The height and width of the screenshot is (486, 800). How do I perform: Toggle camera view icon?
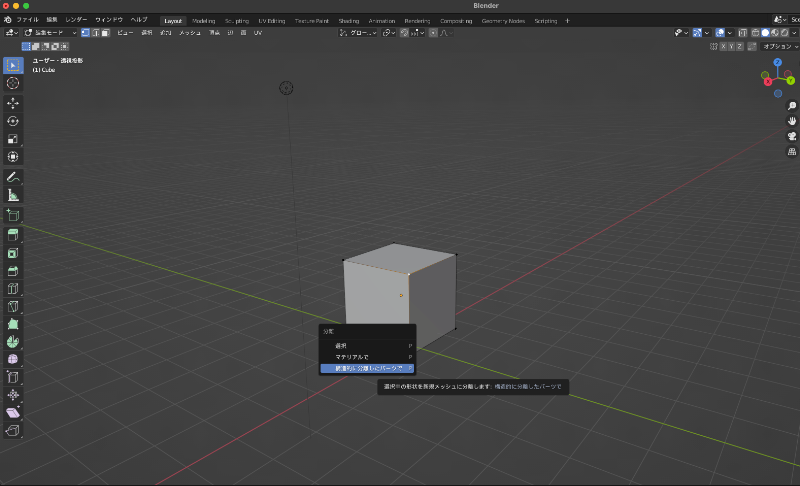coord(792,136)
